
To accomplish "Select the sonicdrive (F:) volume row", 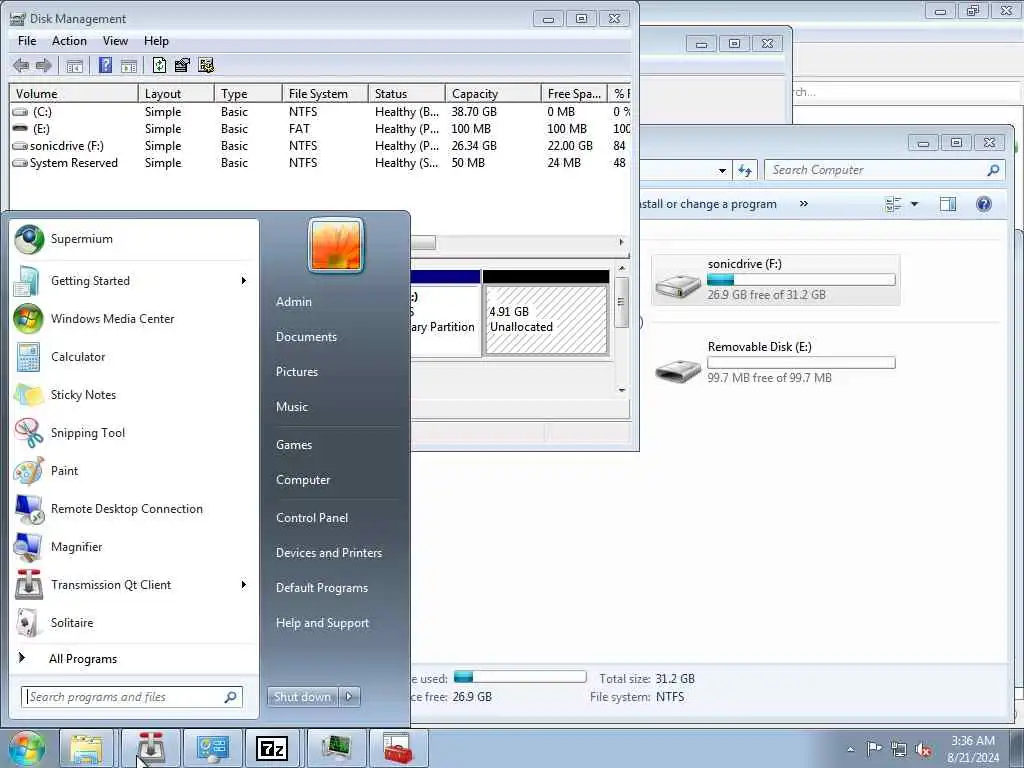I will point(320,146).
